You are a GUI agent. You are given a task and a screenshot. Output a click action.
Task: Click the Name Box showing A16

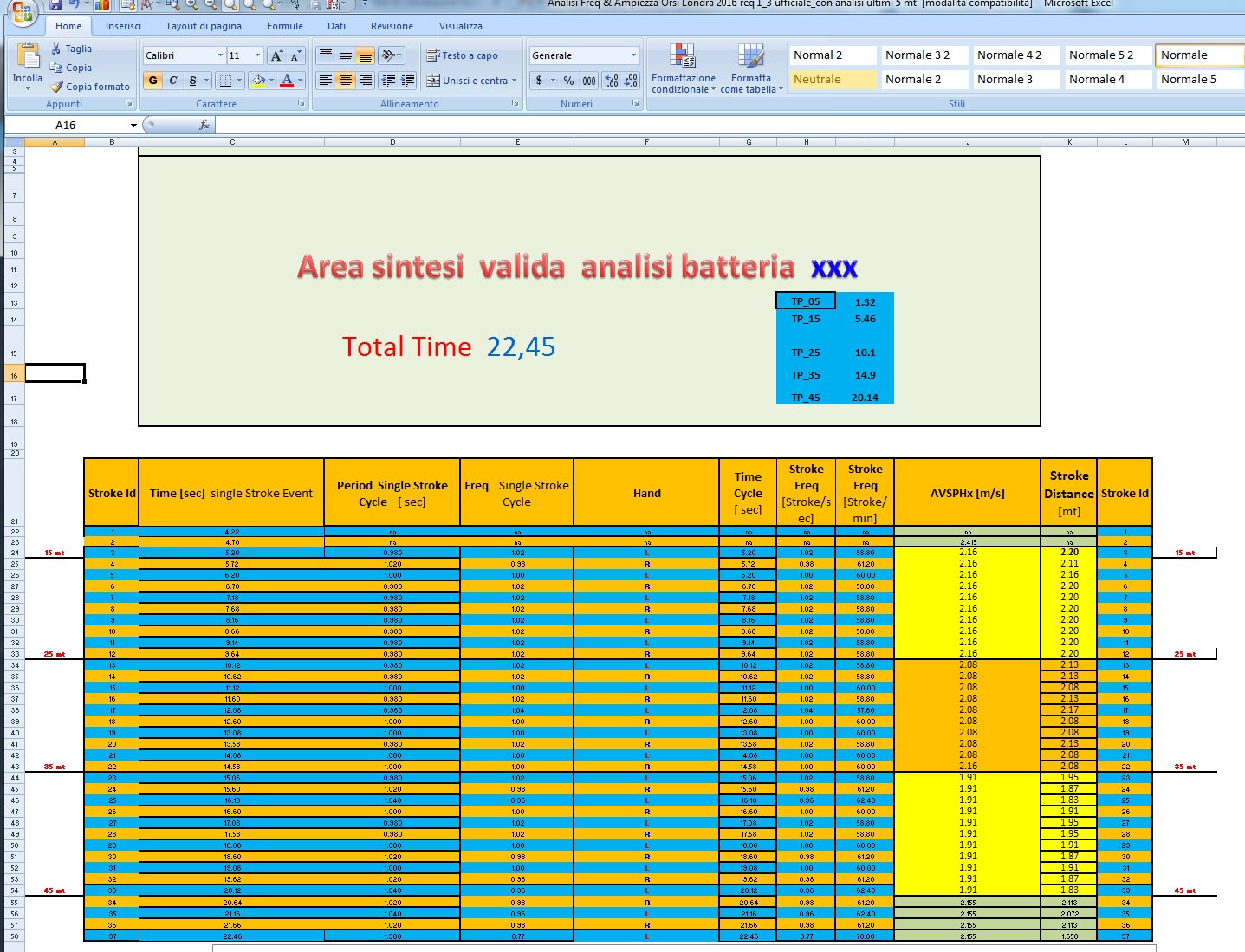tap(66, 125)
